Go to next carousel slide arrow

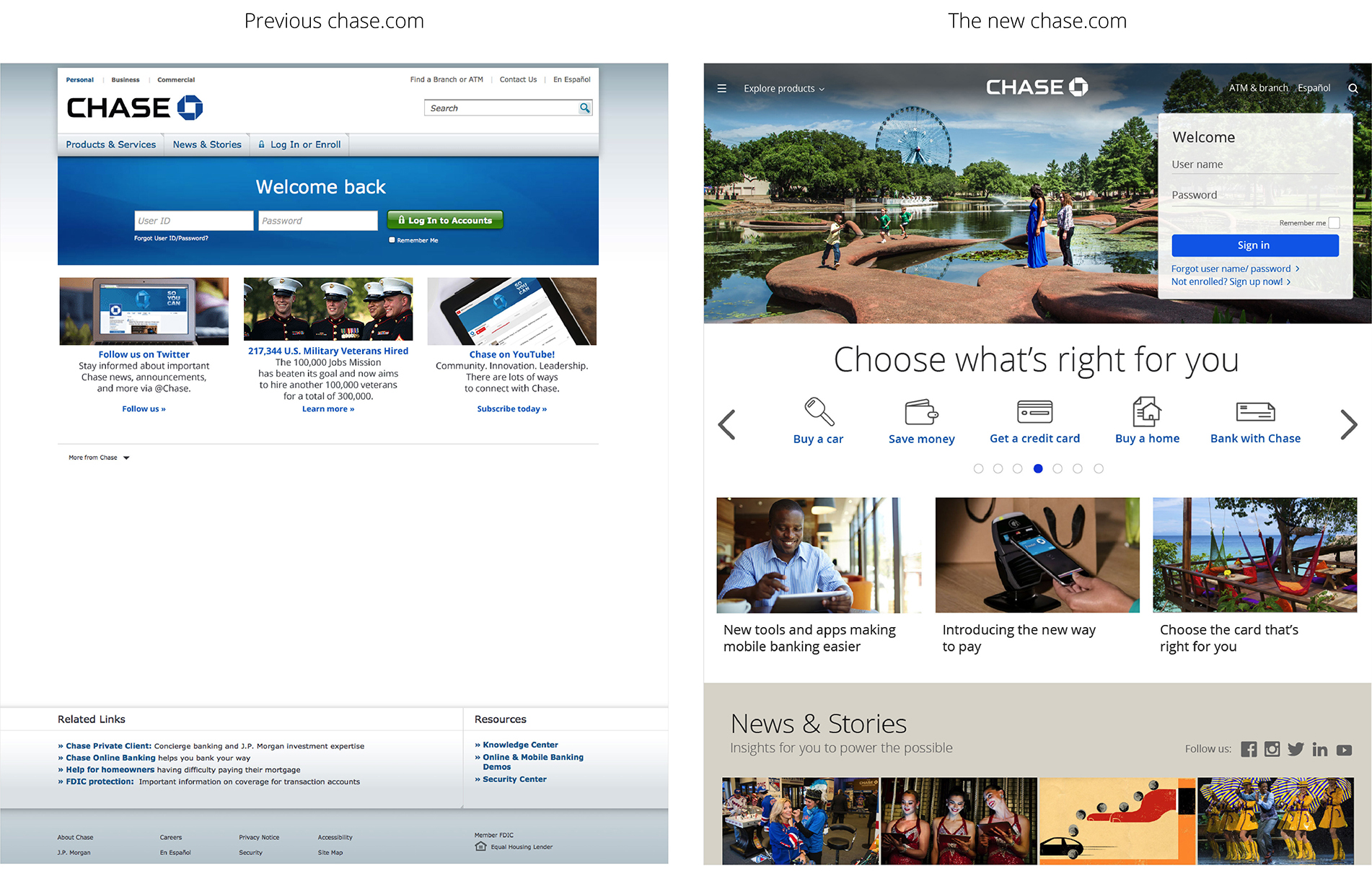[x=1348, y=424]
